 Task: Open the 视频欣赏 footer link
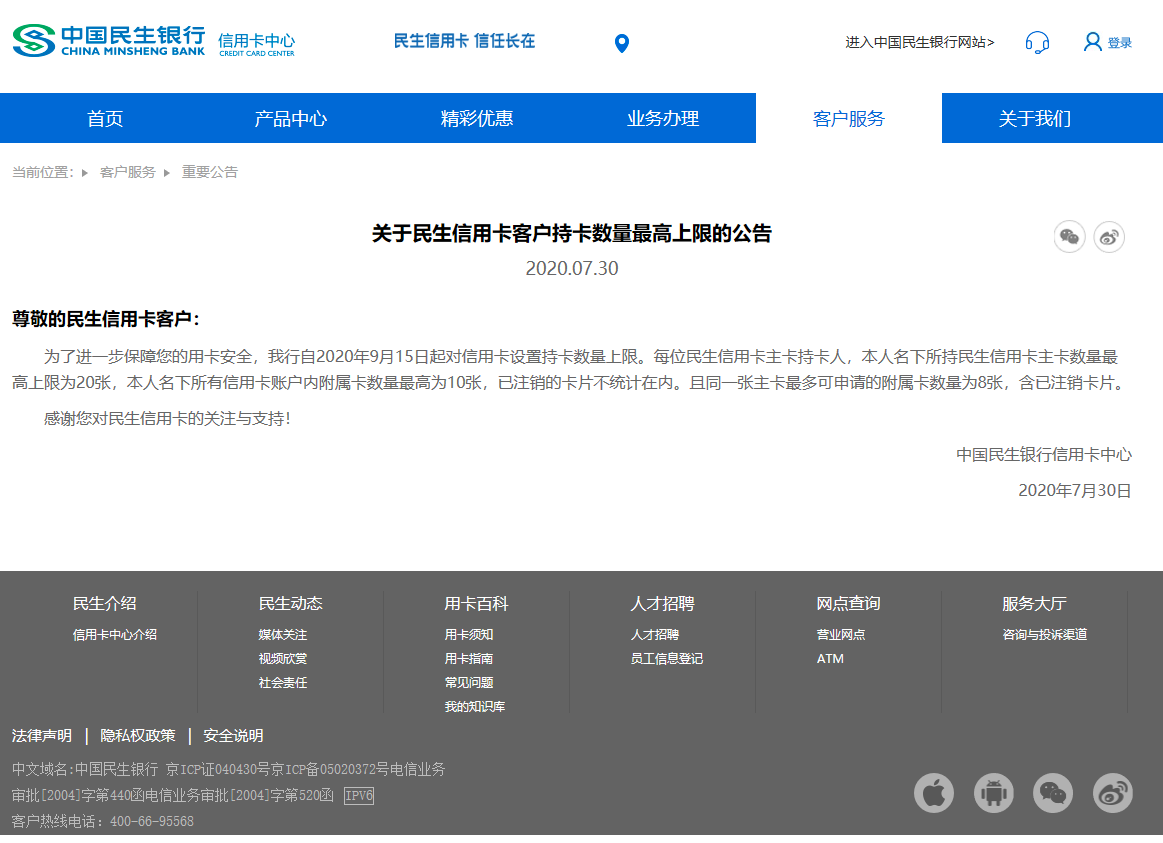pos(283,658)
